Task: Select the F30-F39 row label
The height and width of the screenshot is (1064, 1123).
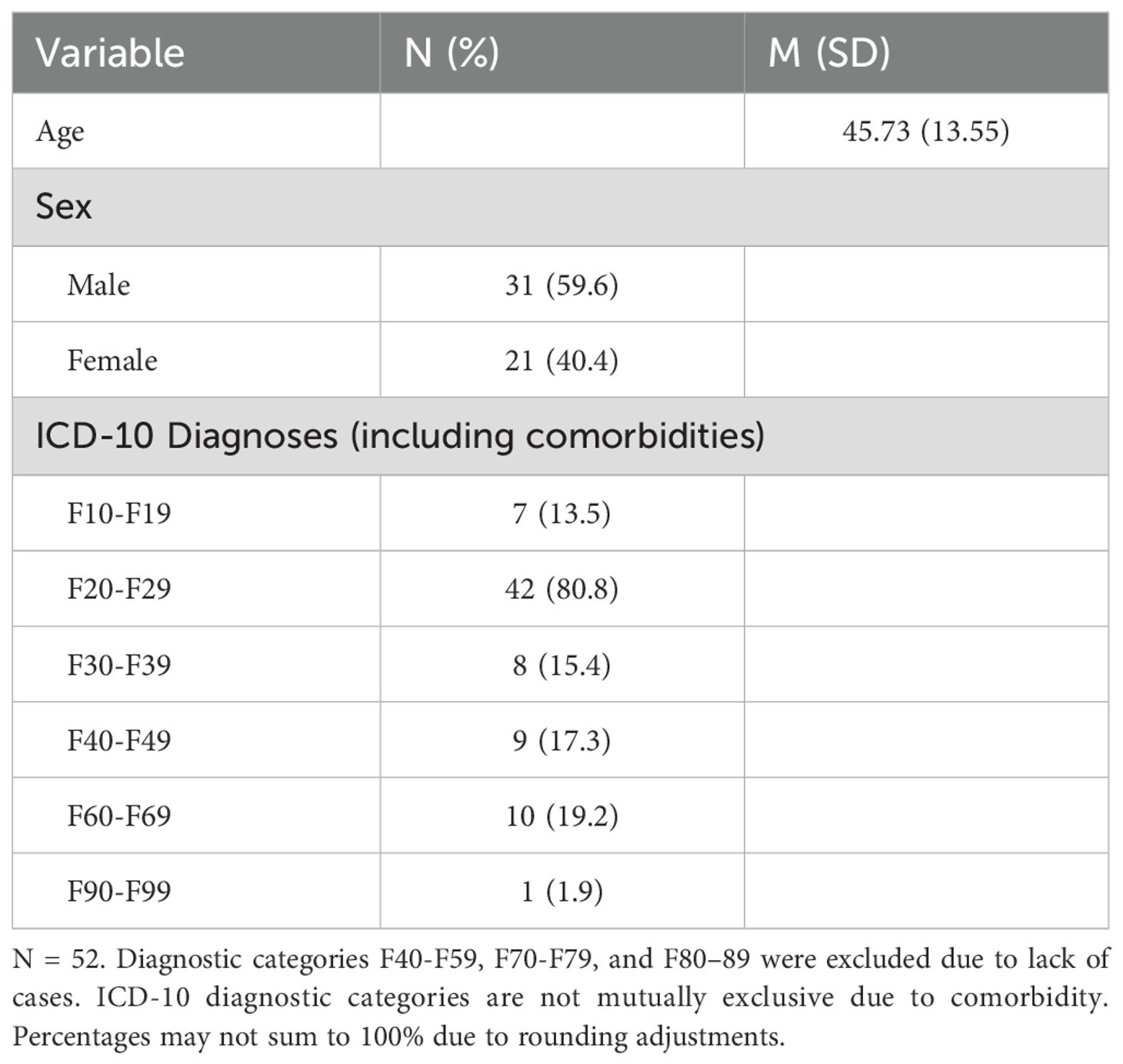Action: coord(119,664)
